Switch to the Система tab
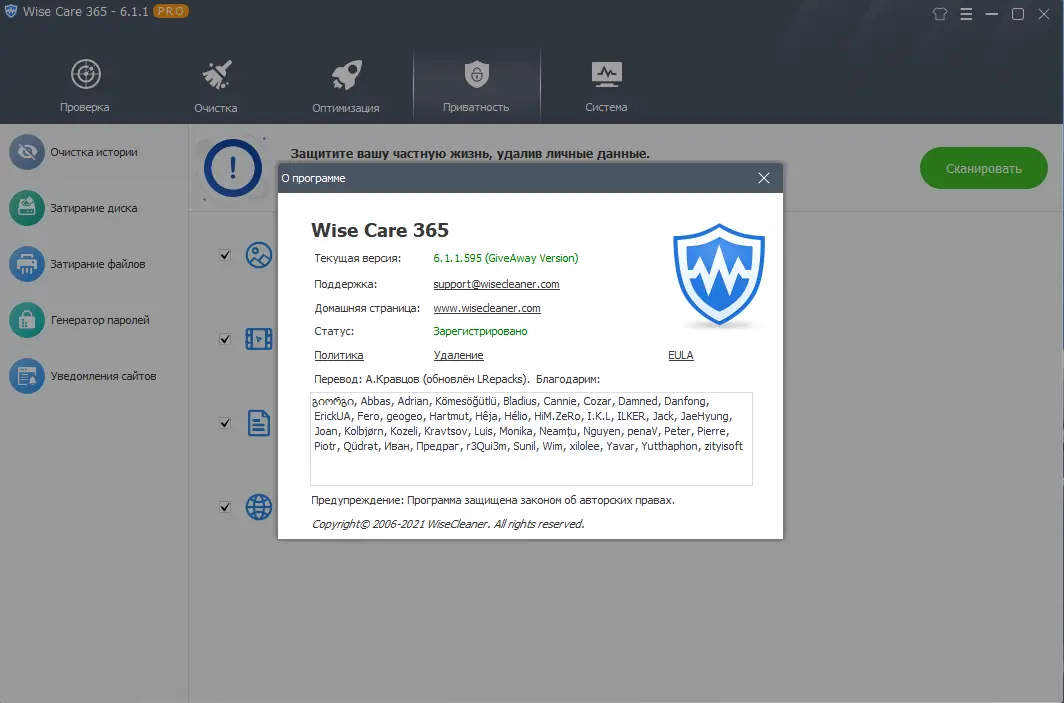Screen dimensions: 1064x703 (606, 84)
